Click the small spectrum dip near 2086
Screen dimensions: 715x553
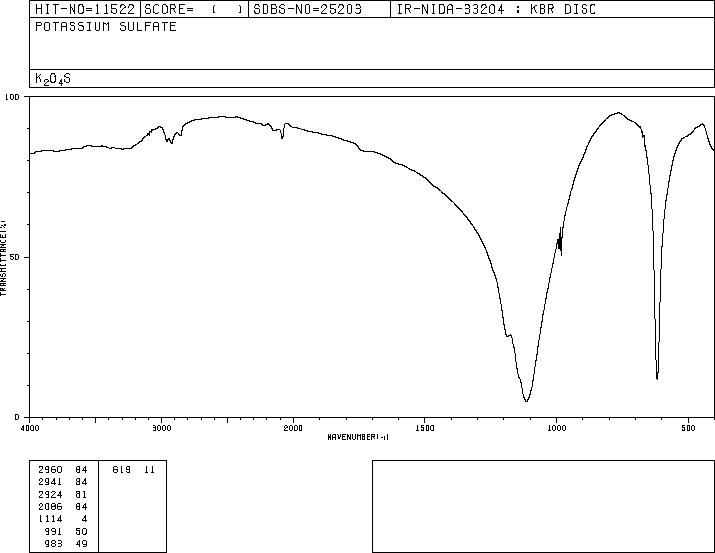(282, 137)
